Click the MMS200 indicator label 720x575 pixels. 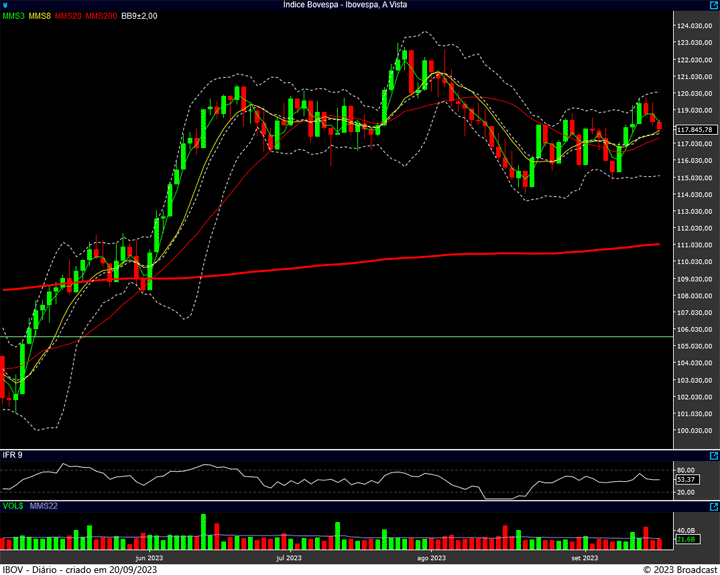click(101, 17)
